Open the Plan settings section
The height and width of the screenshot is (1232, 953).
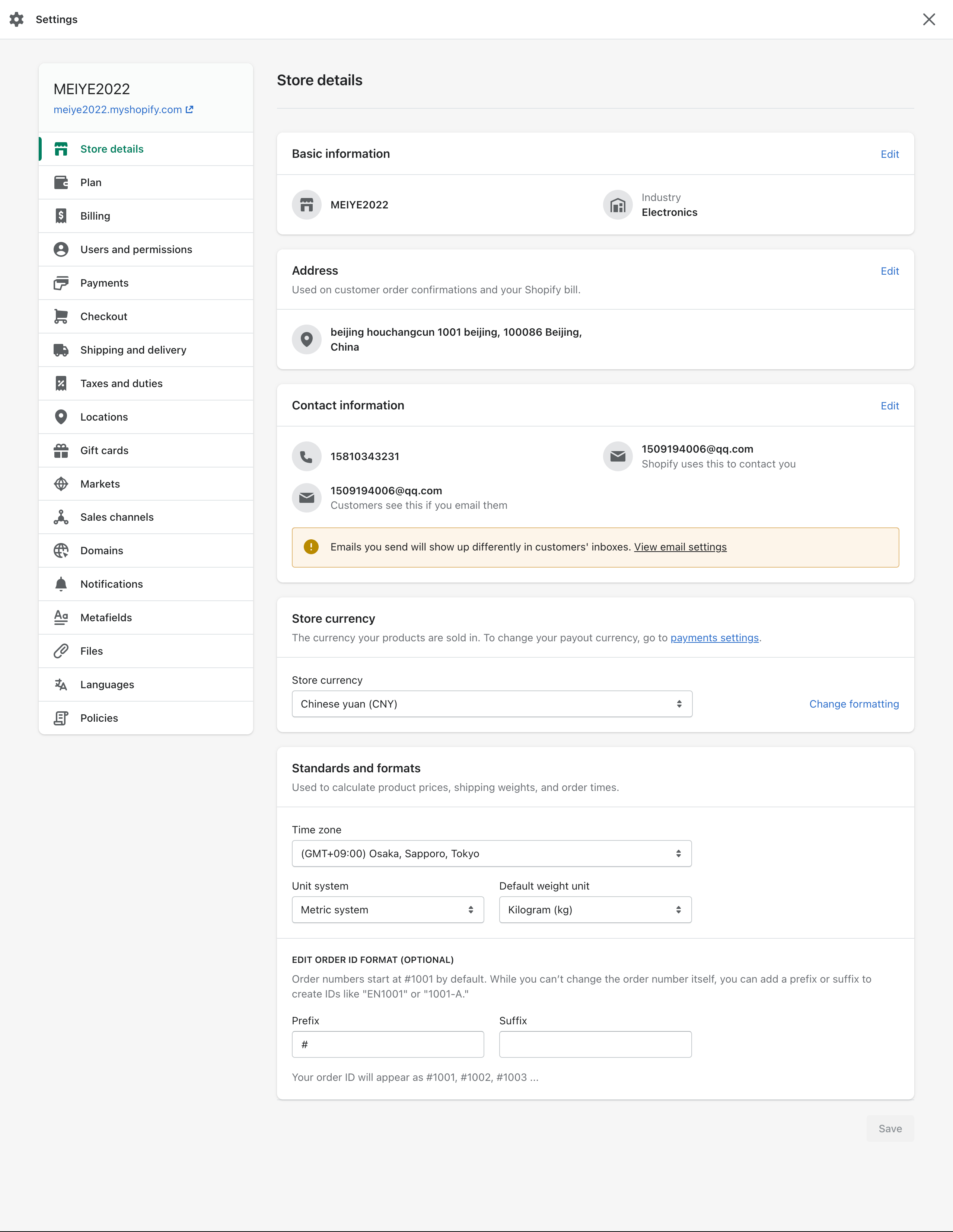tap(146, 182)
